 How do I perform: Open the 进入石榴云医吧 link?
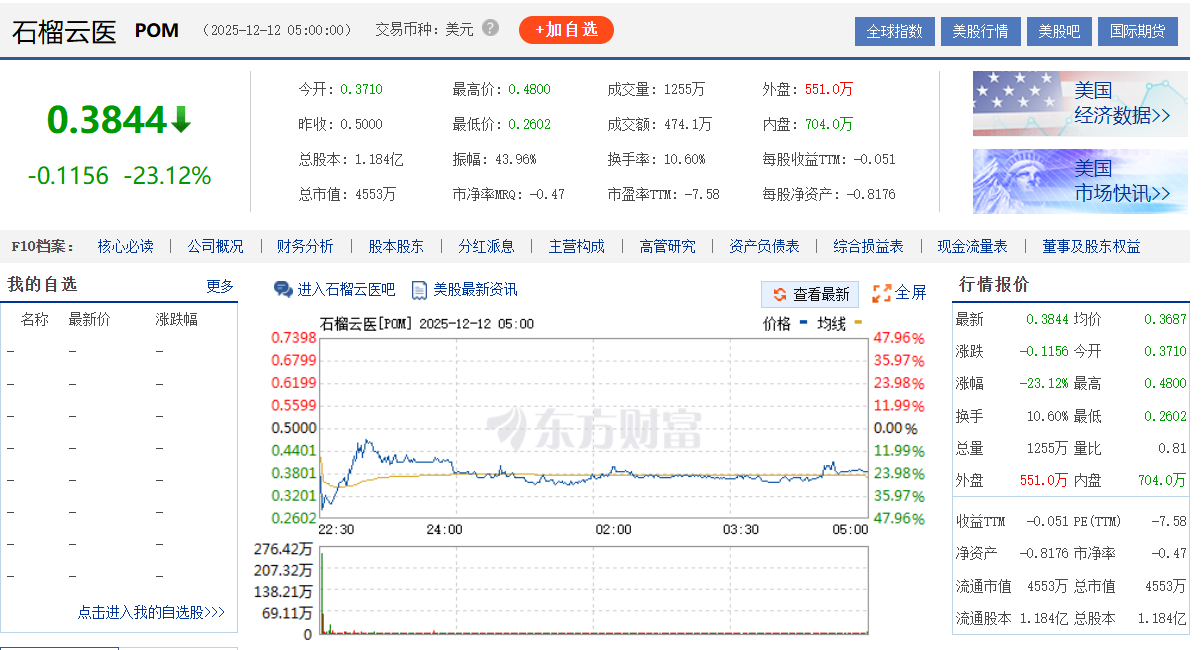pyautogui.click(x=346, y=290)
